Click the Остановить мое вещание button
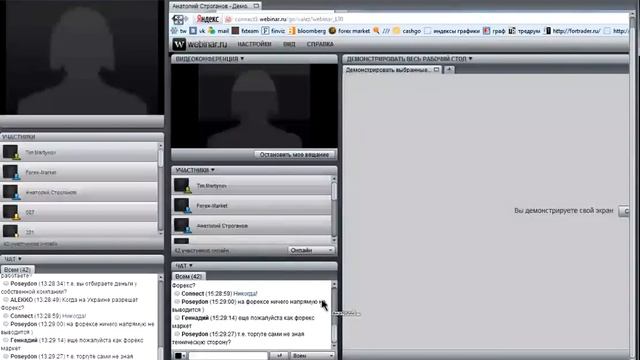Viewport: 640px width, 360px height. (x=294, y=155)
